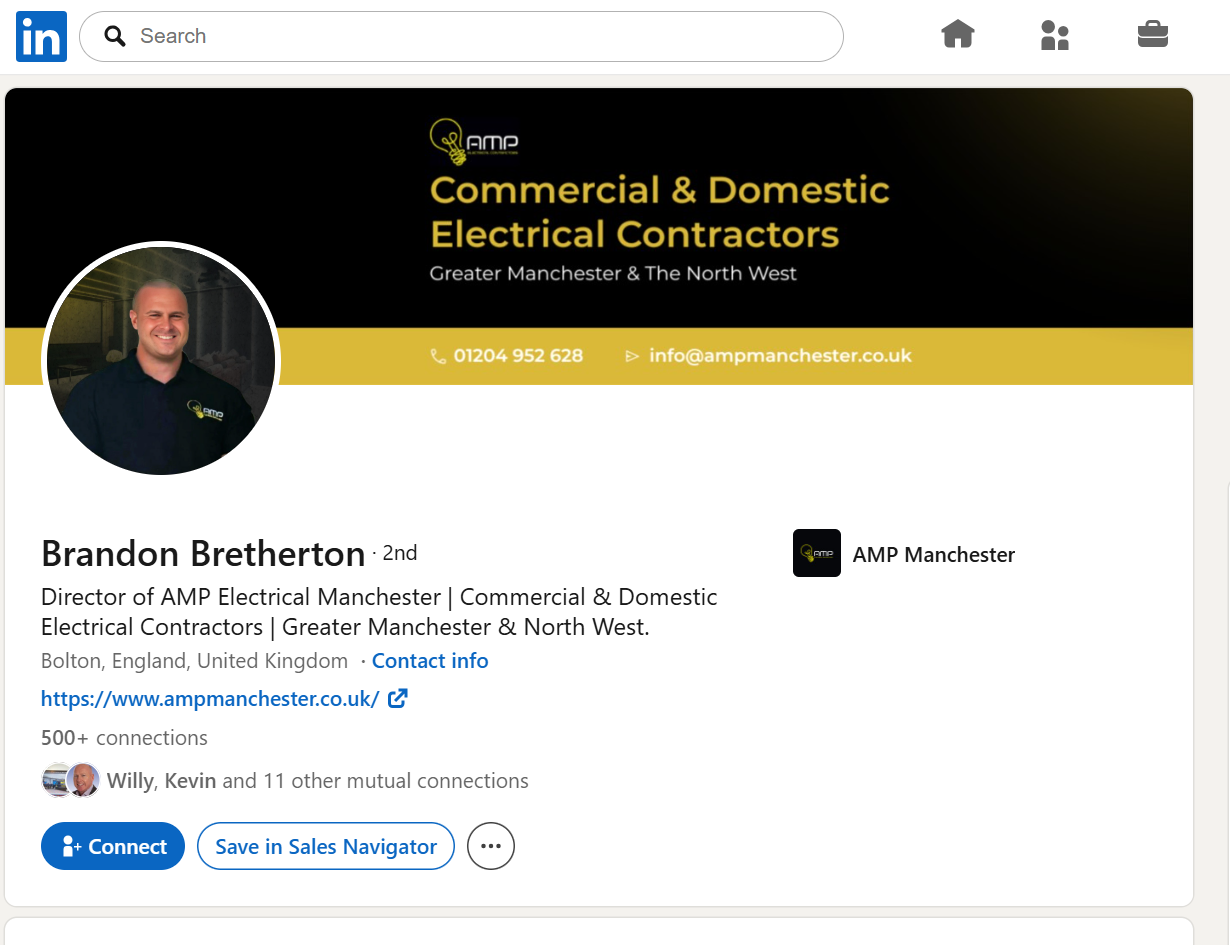View 500+ connections
Image resolution: width=1230 pixels, height=945 pixels.
point(124,738)
